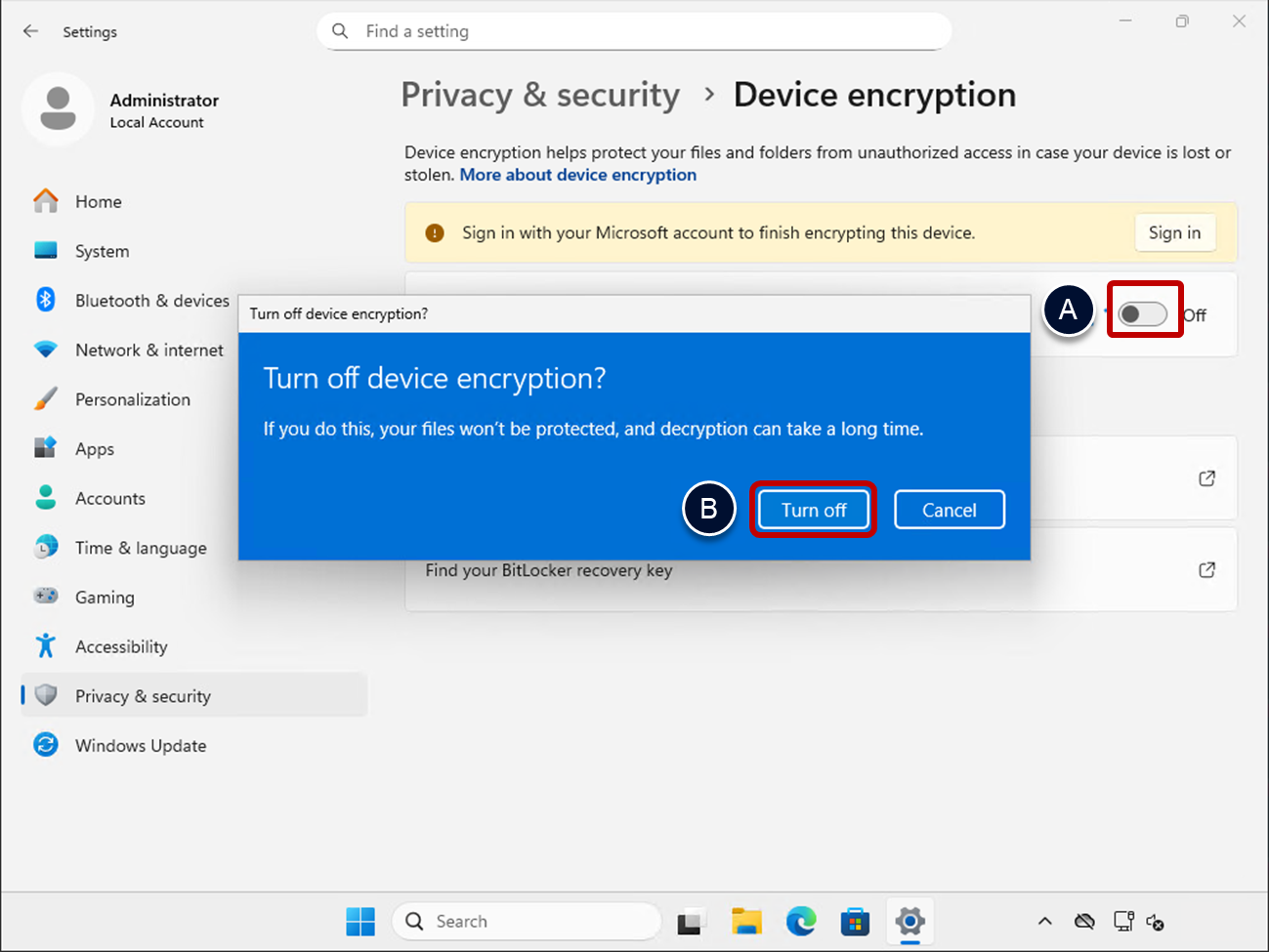Viewport: 1269px width, 952px height.
Task: Click the Gaming controller icon
Action: coord(46,597)
